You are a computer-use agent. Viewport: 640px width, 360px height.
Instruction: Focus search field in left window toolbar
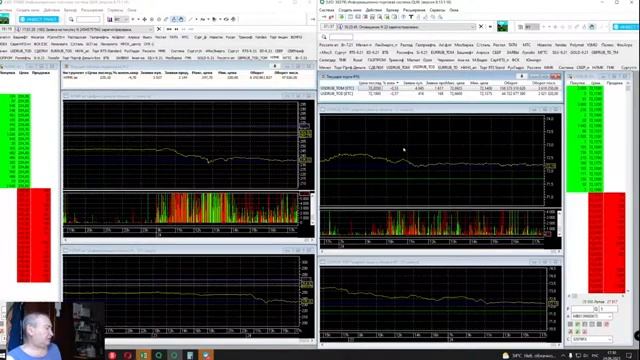(x=88, y=19)
